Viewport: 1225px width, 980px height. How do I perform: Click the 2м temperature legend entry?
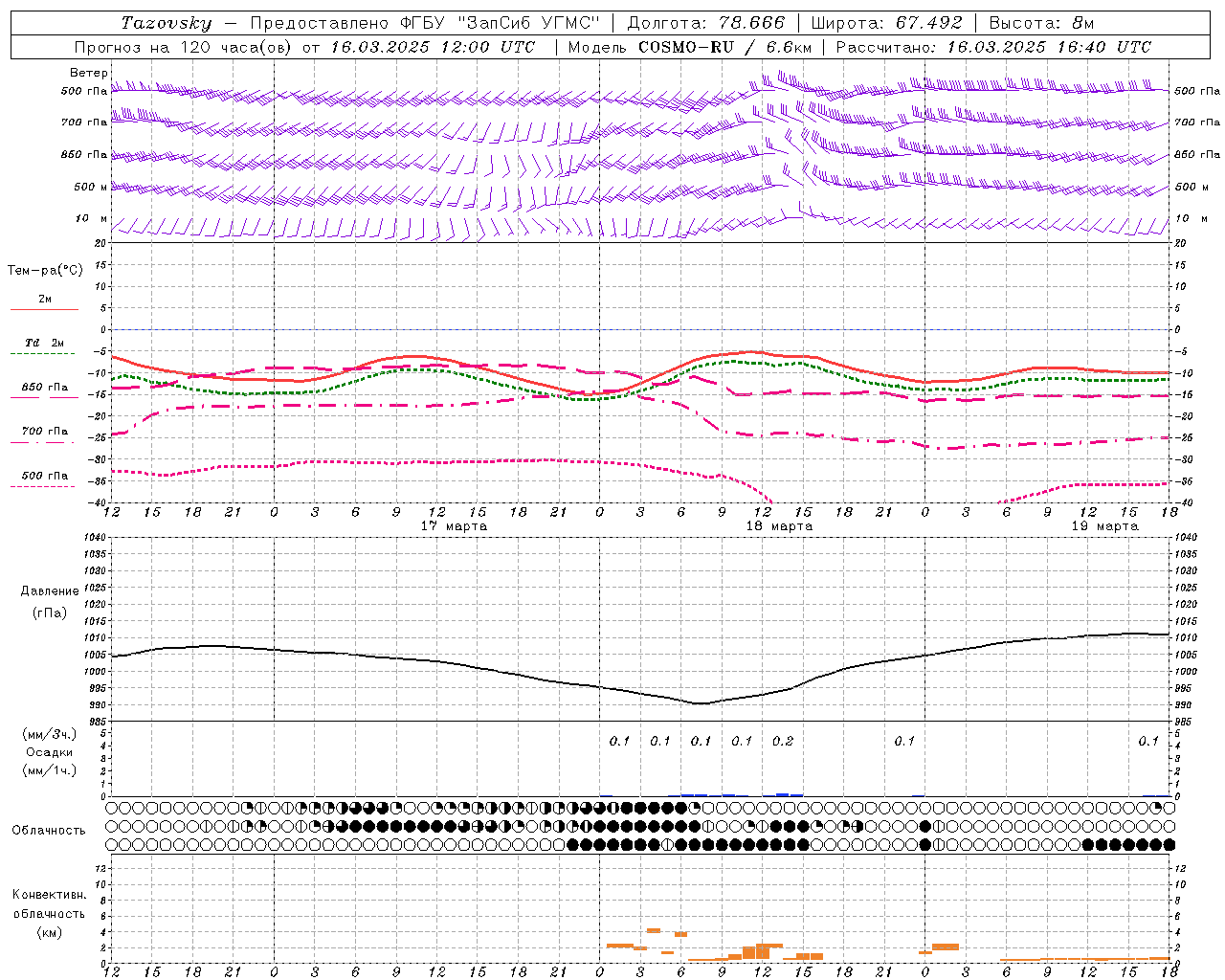(x=45, y=300)
